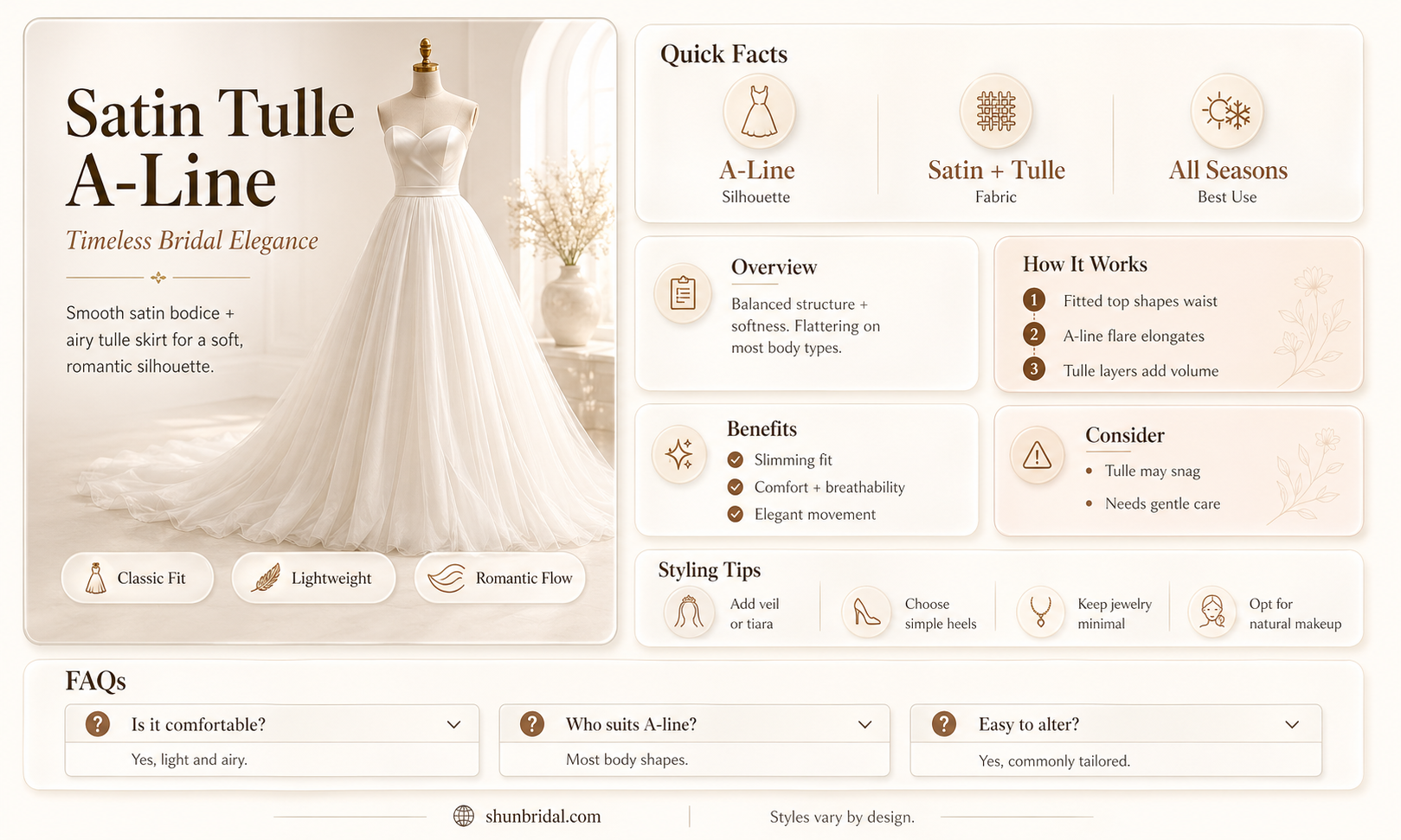Image resolution: width=1401 pixels, height=840 pixels.
Task: Collapse the Who suits A-line? FAQ chevron
Action: click(864, 725)
